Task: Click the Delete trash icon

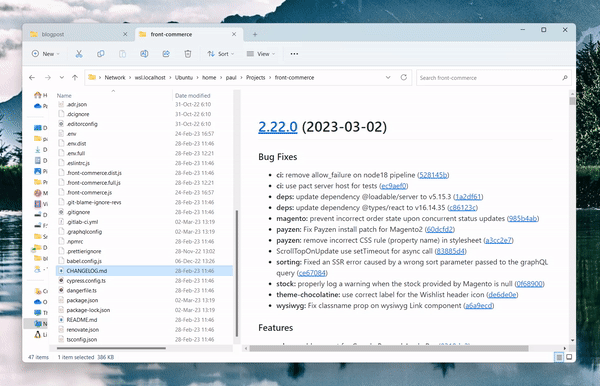Action: [x=188, y=54]
